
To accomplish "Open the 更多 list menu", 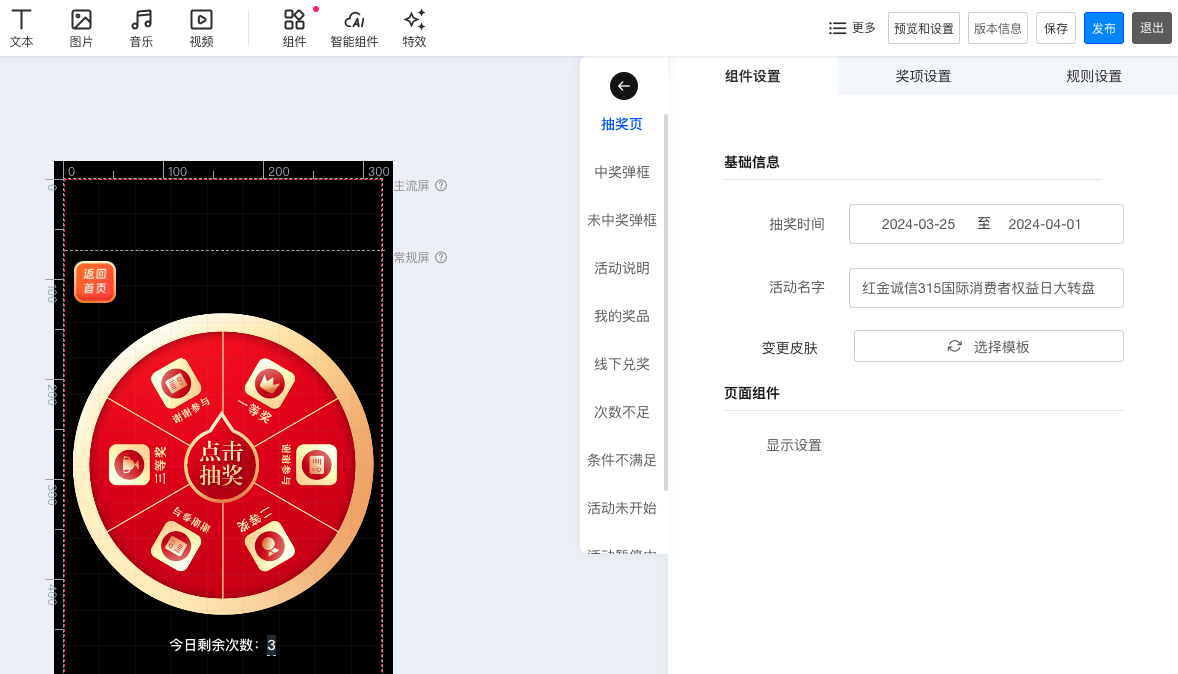I will pos(852,29).
